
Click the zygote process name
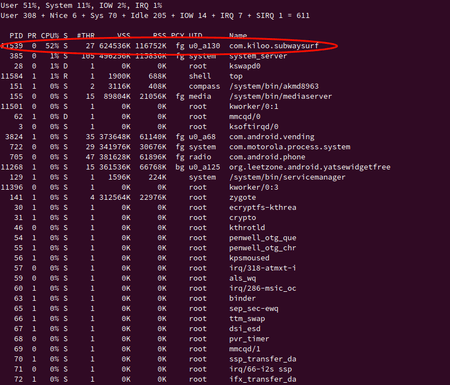(242, 197)
